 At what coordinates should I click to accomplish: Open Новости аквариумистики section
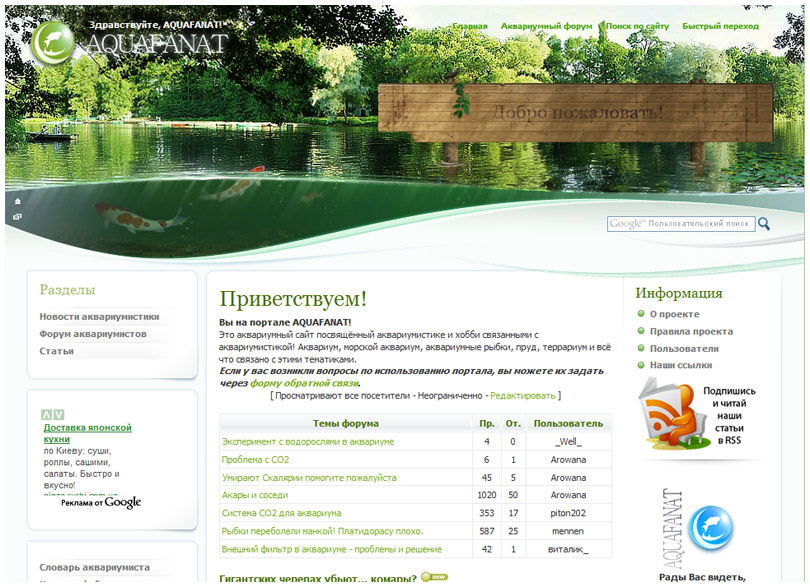tap(99, 317)
